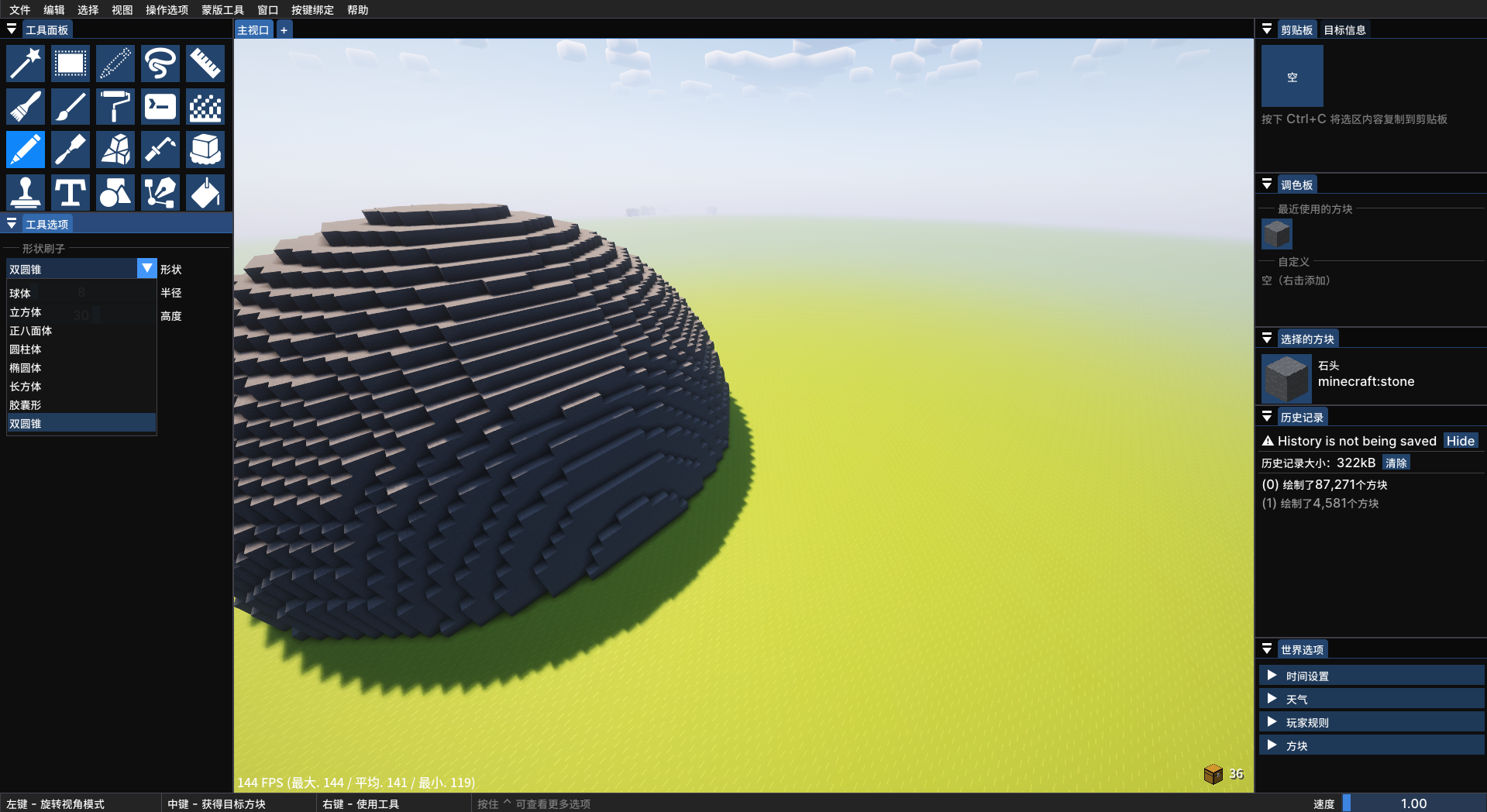The image size is (1487, 812).
Task: Add a new viewport with plus tab
Action: tap(284, 30)
